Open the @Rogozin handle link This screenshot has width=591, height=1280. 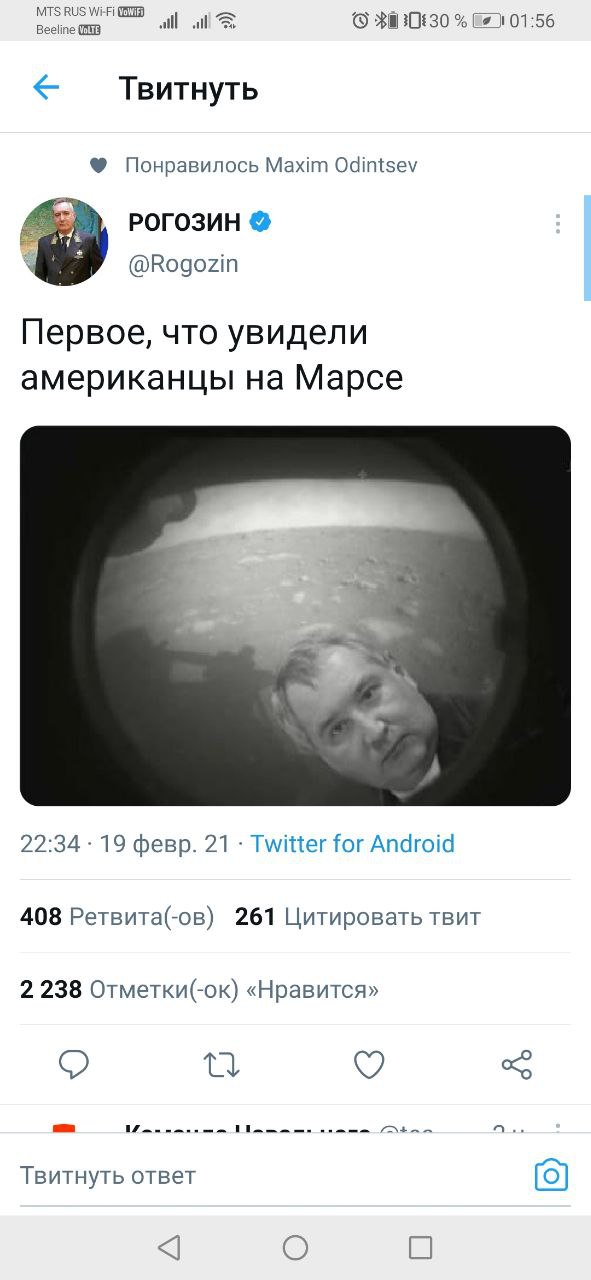point(184,264)
